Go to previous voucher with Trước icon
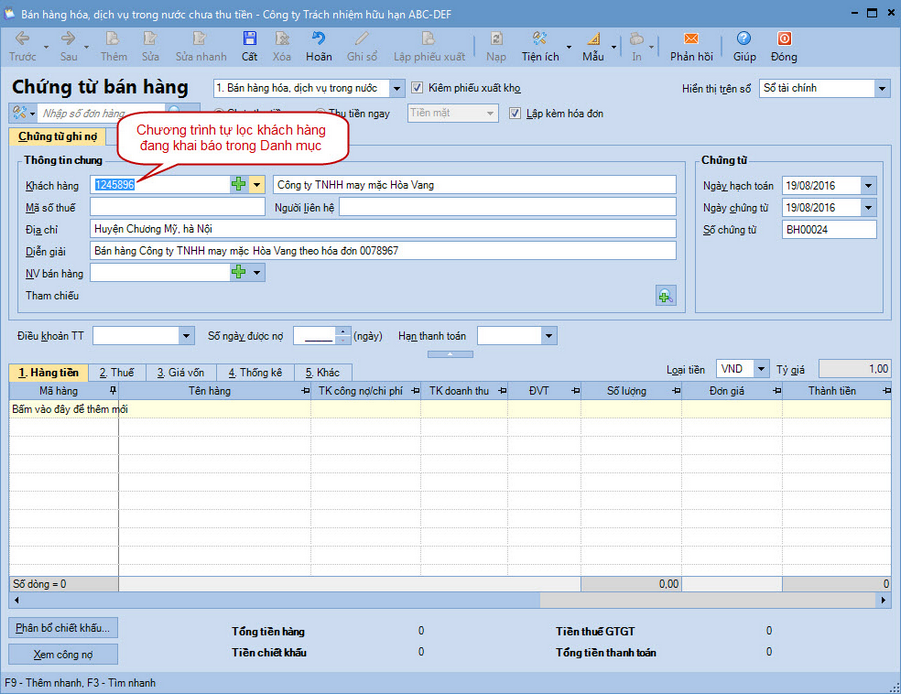 pos(22,38)
